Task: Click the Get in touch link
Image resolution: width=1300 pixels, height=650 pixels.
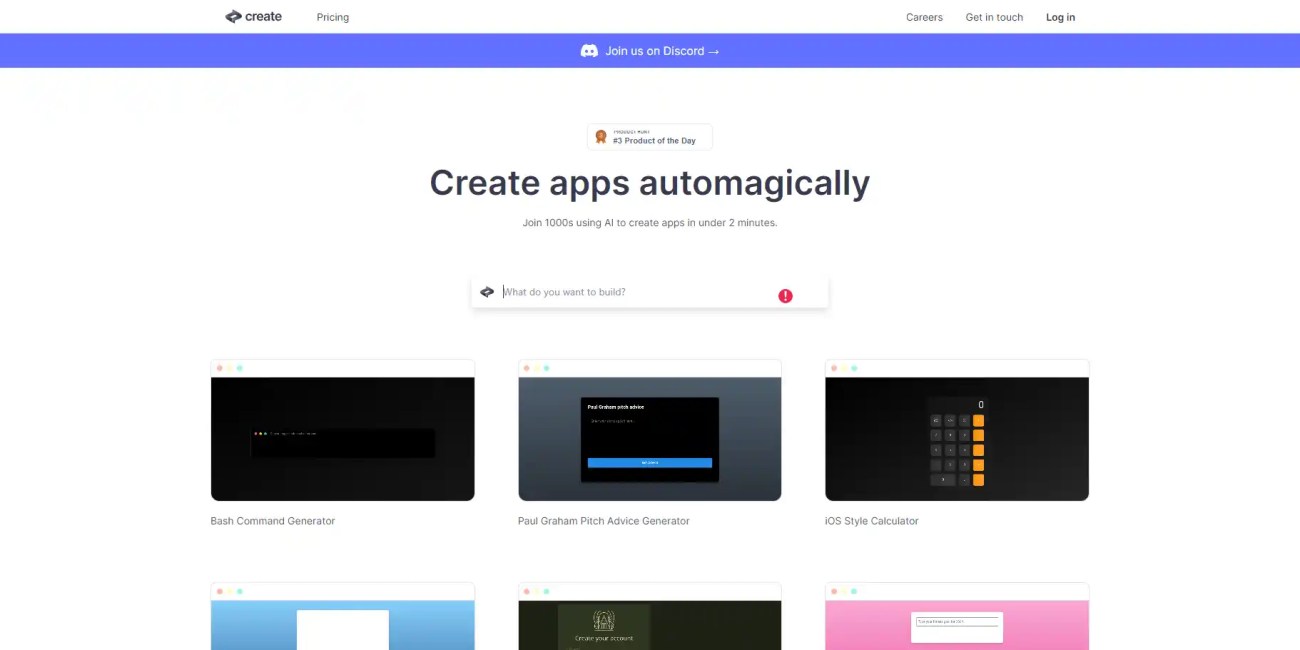Action: tap(994, 17)
